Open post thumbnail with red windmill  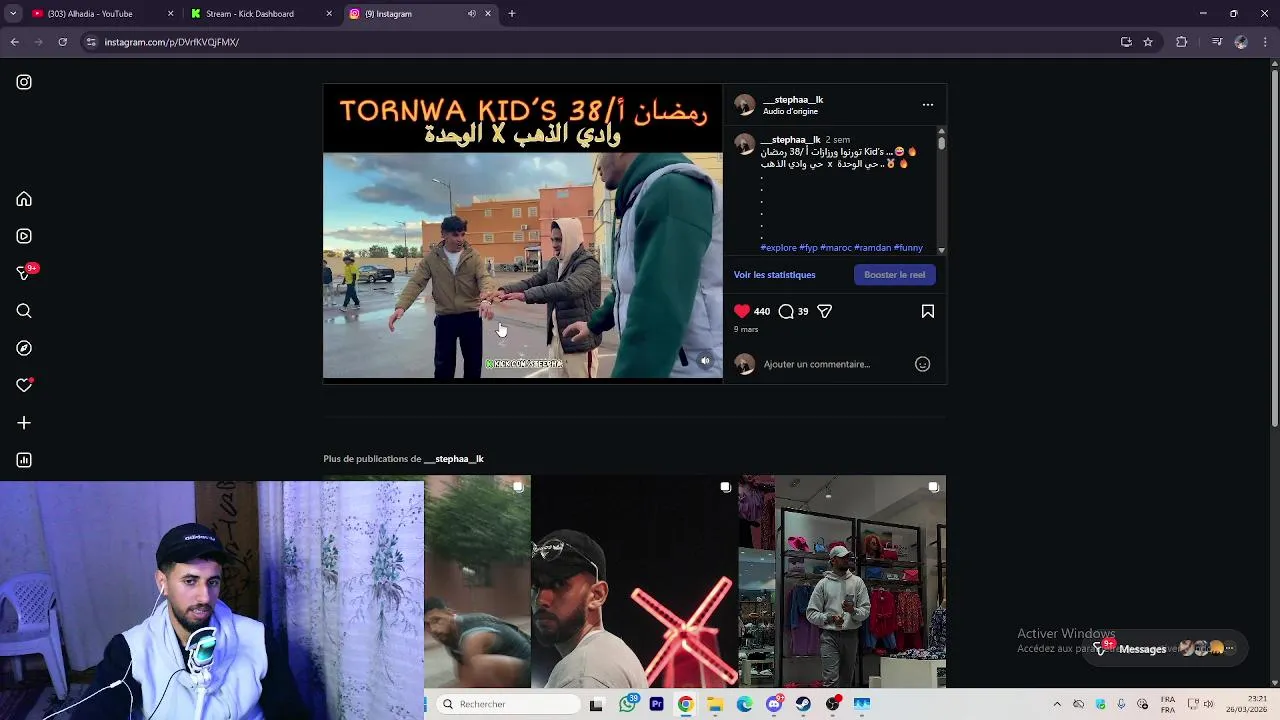click(634, 581)
